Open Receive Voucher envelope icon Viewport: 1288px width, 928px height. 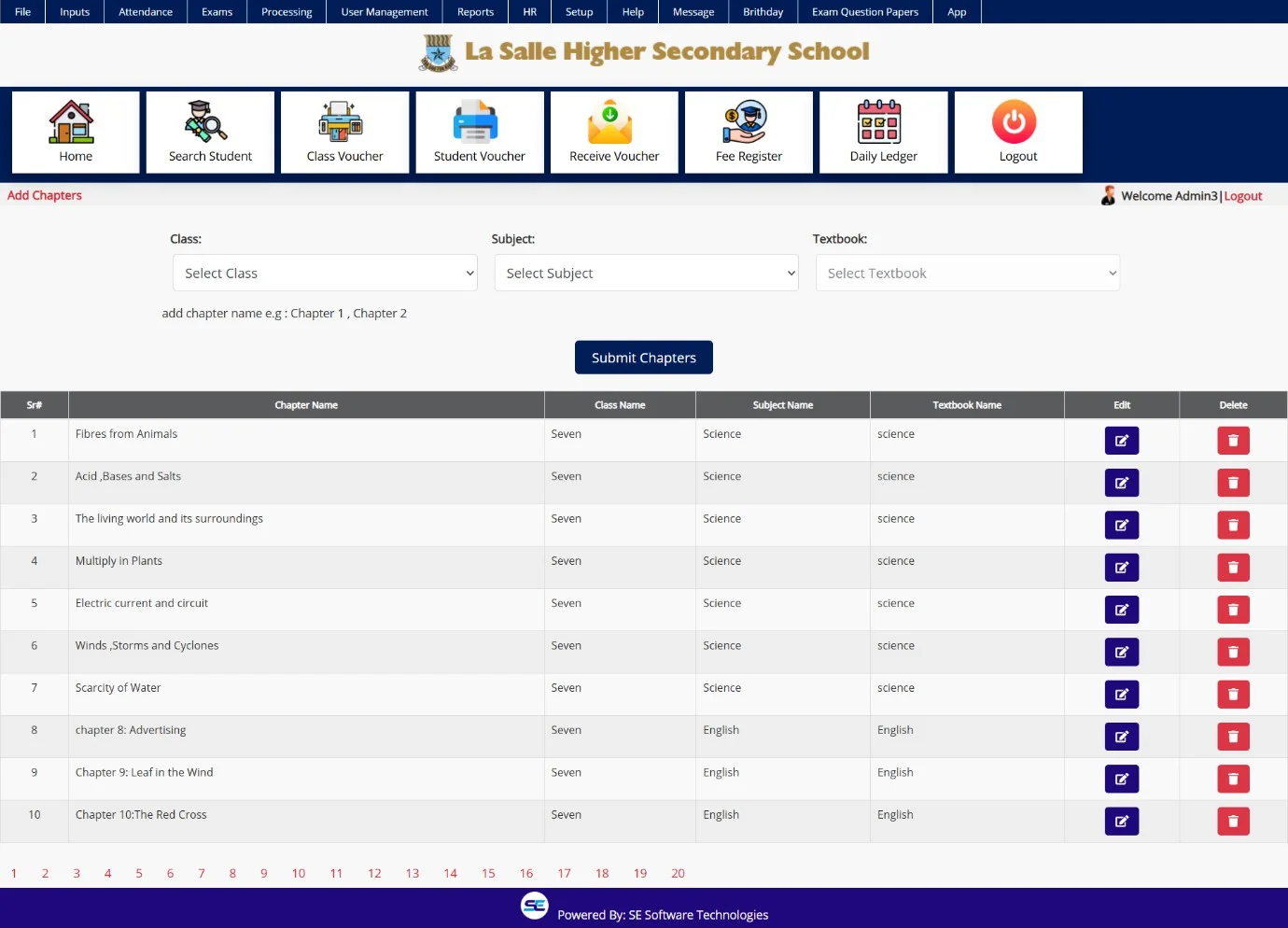coord(610,122)
